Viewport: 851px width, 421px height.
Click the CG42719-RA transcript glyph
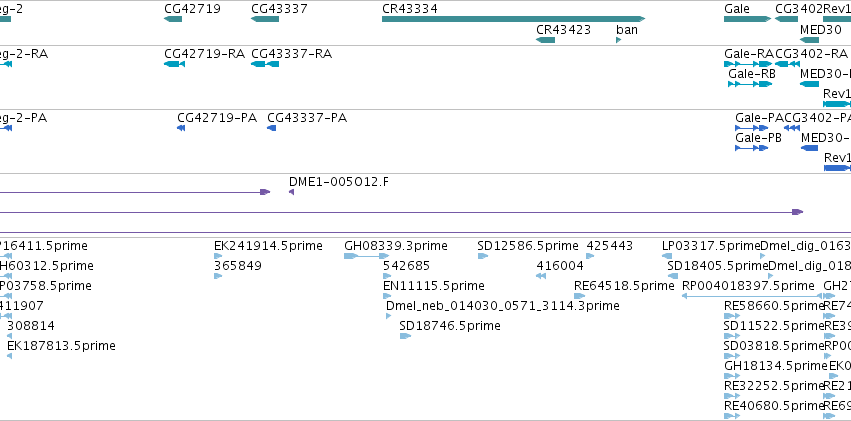[174, 64]
